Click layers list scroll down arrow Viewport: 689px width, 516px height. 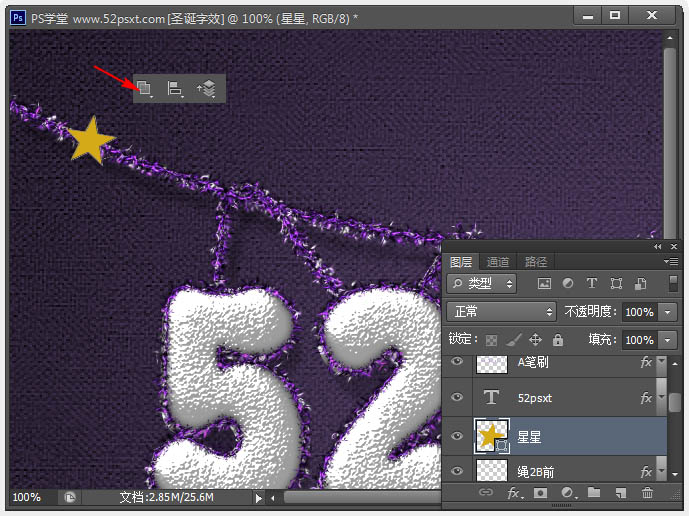tap(674, 475)
